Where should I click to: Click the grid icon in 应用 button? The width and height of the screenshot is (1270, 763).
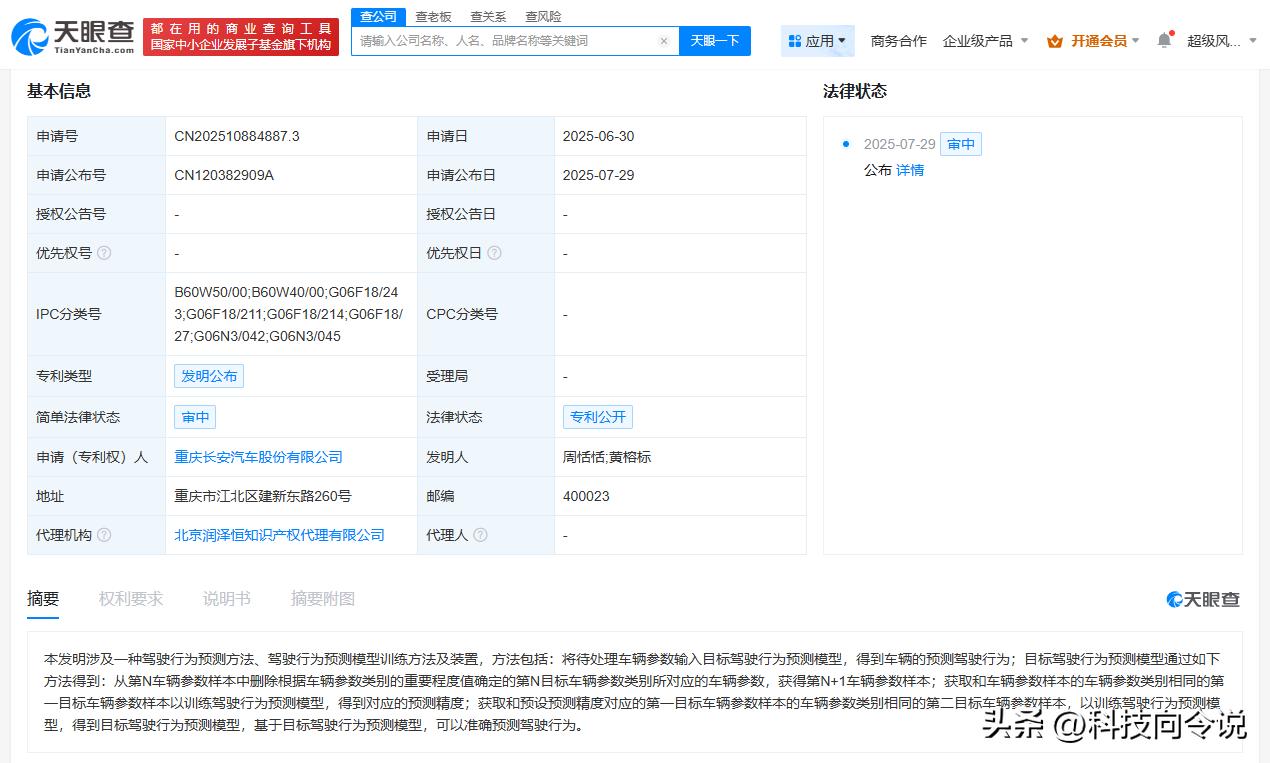coord(795,41)
